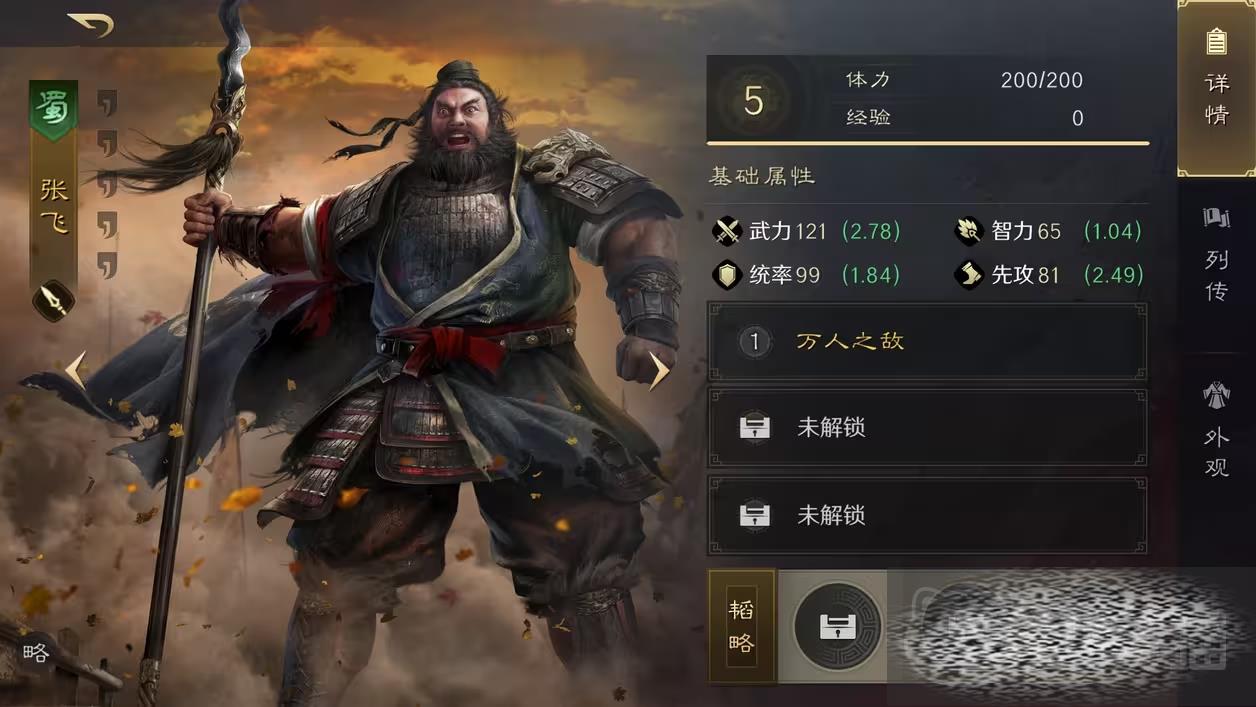Screen dimensions: 1256x707
Task: Tap the level 5 badge
Action: click(754, 101)
